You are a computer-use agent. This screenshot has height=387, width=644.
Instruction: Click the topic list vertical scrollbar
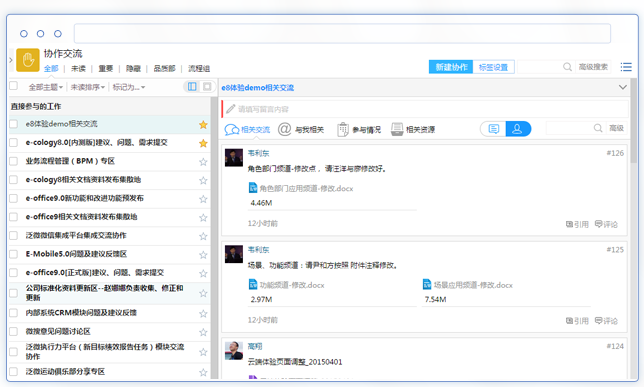tap(214, 237)
